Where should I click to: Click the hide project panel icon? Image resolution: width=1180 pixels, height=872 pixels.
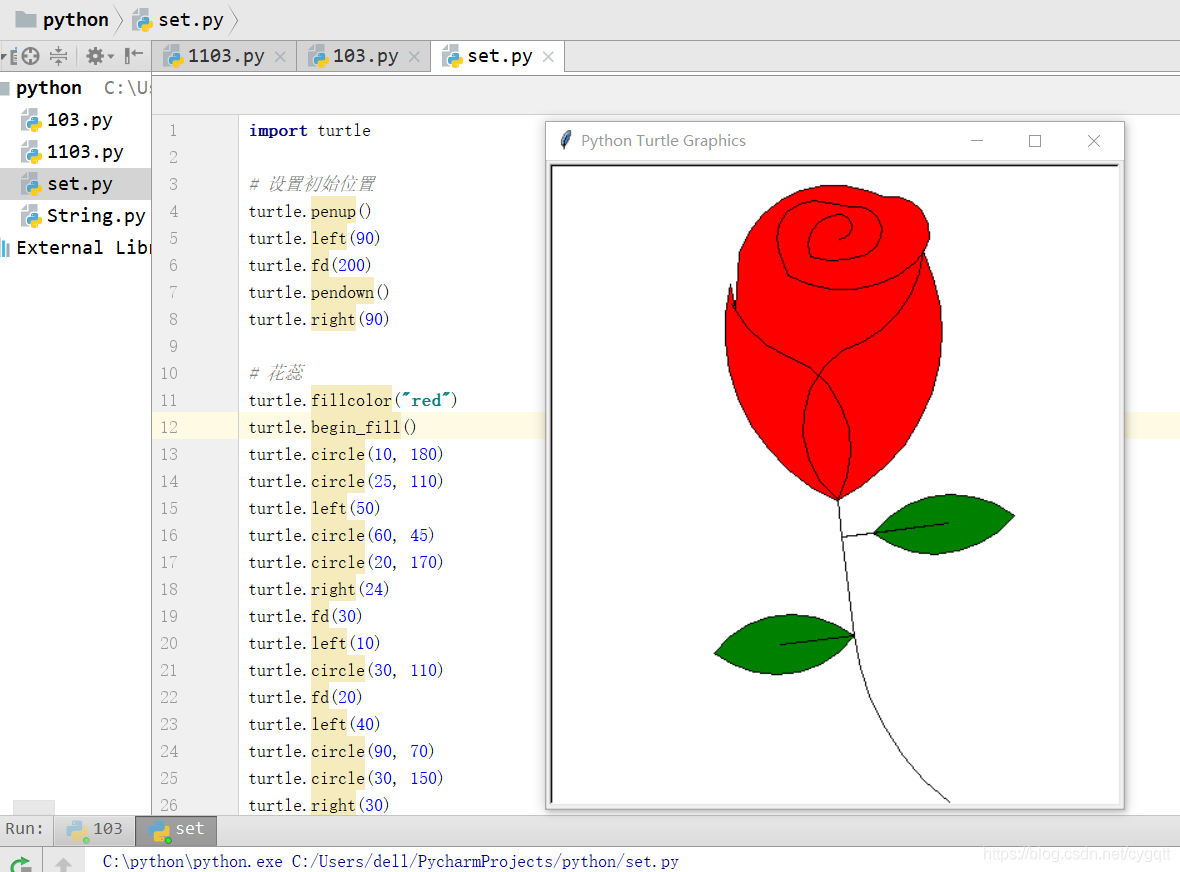133,55
